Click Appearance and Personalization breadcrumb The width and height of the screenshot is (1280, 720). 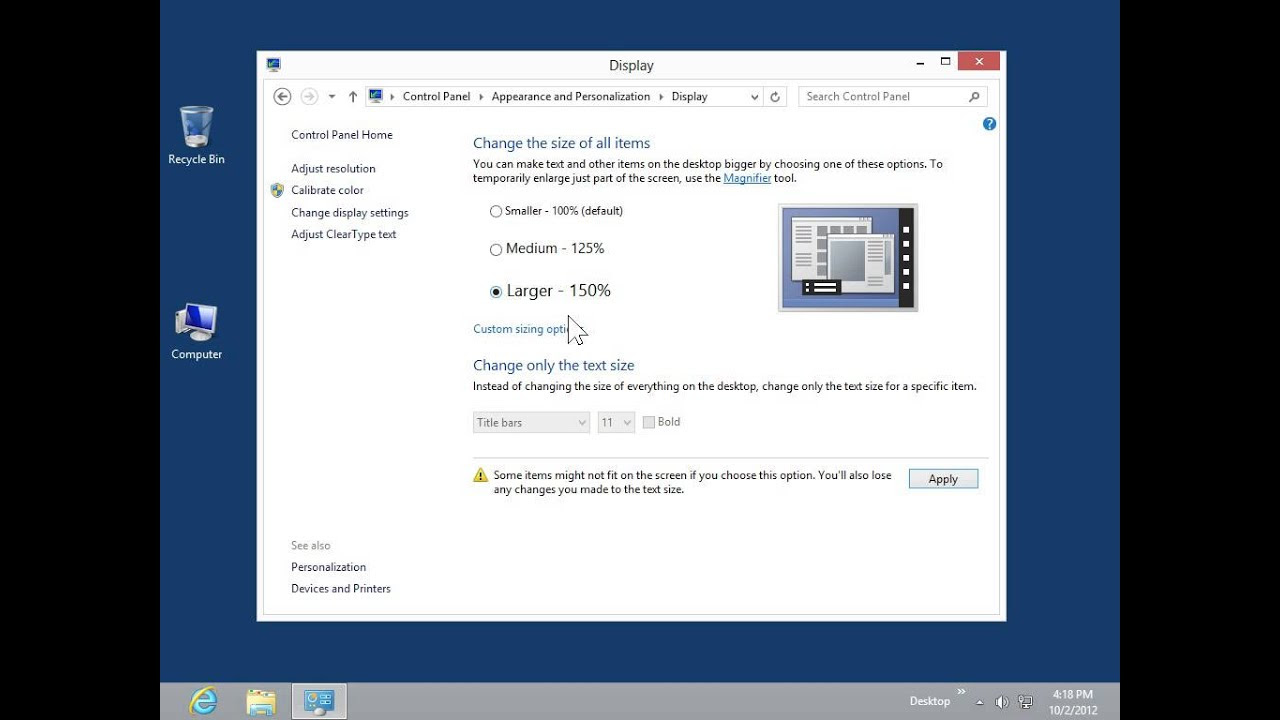coord(571,97)
